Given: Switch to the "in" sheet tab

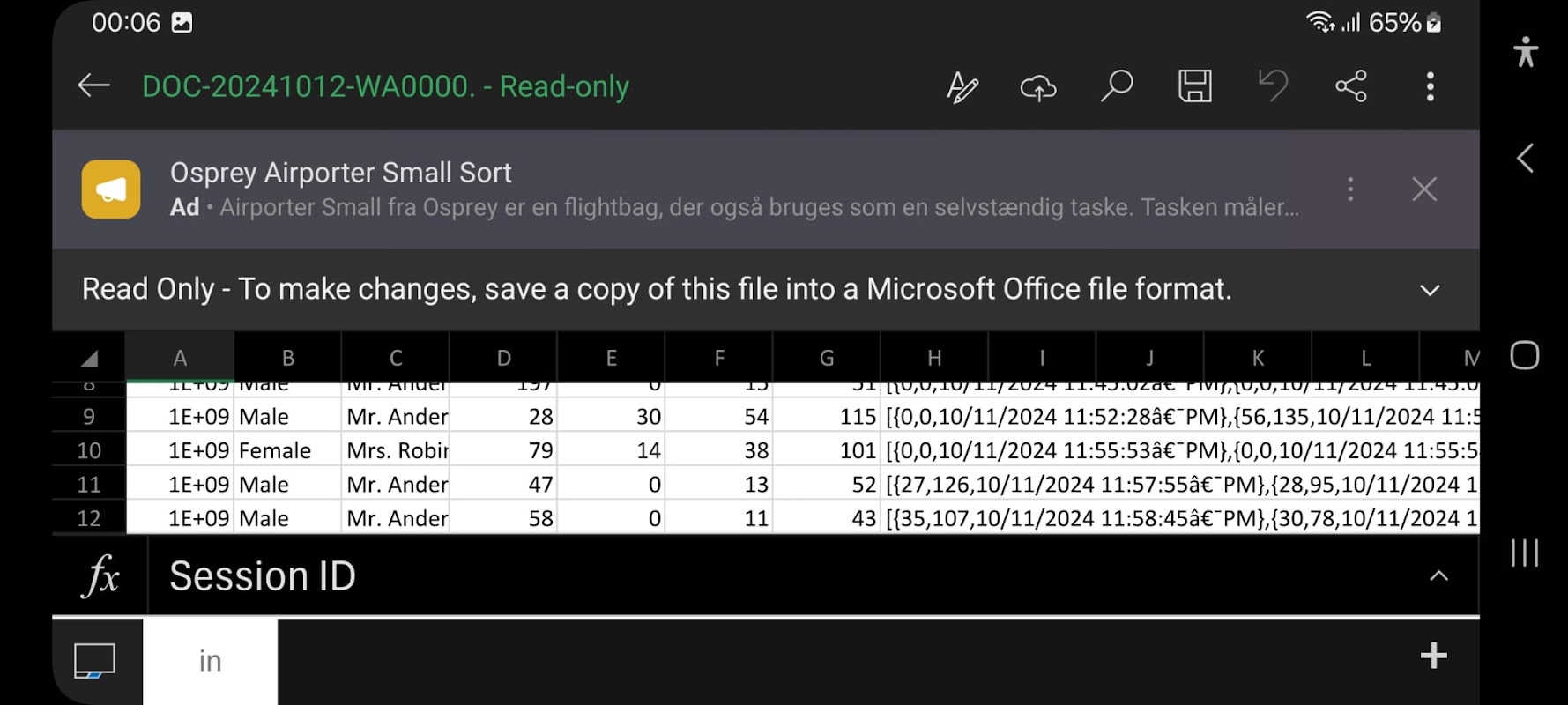Looking at the screenshot, I should click(x=210, y=661).
